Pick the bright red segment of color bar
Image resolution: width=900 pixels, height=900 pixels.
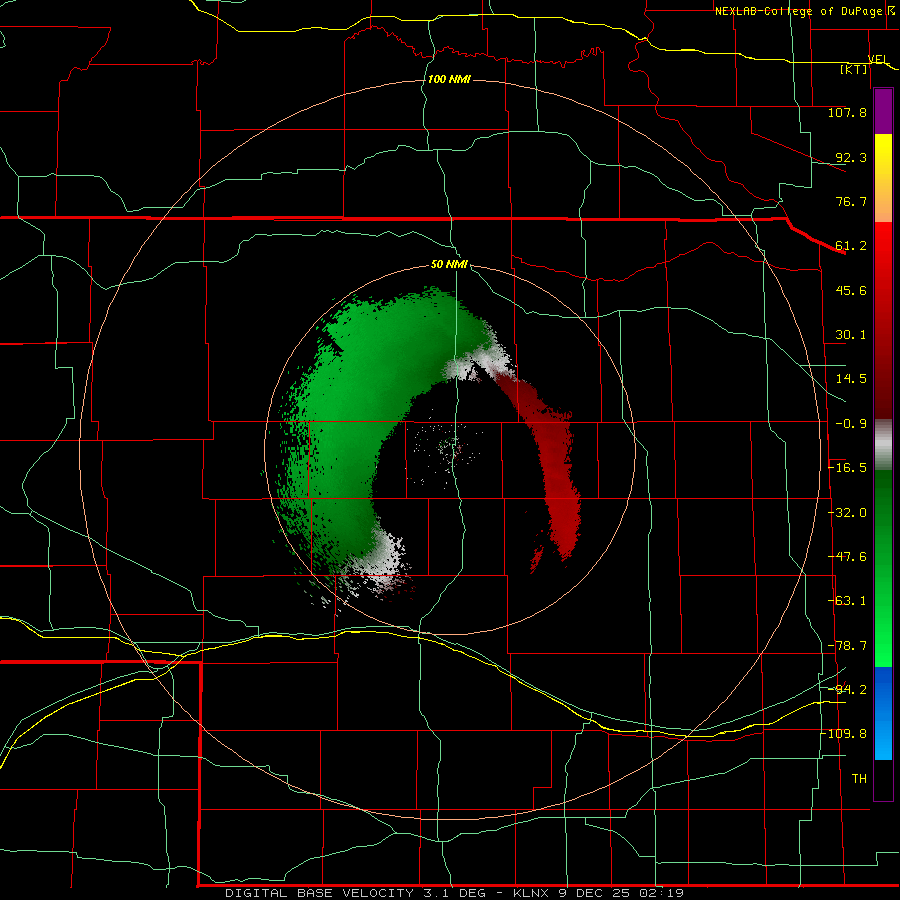(x=883, y=253)
